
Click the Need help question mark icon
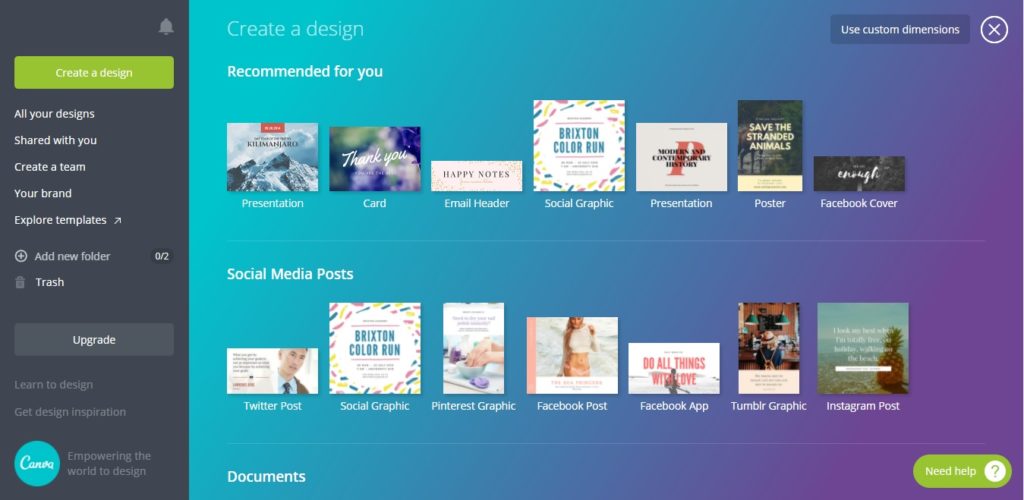coord(994,471)
